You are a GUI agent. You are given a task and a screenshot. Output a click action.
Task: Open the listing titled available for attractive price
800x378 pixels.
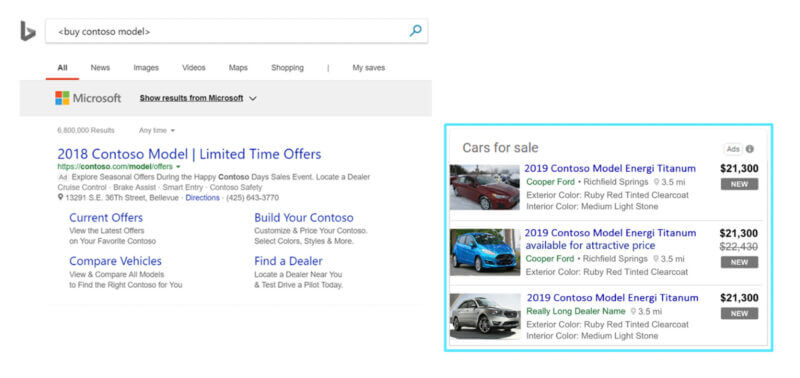pos(611,239)
